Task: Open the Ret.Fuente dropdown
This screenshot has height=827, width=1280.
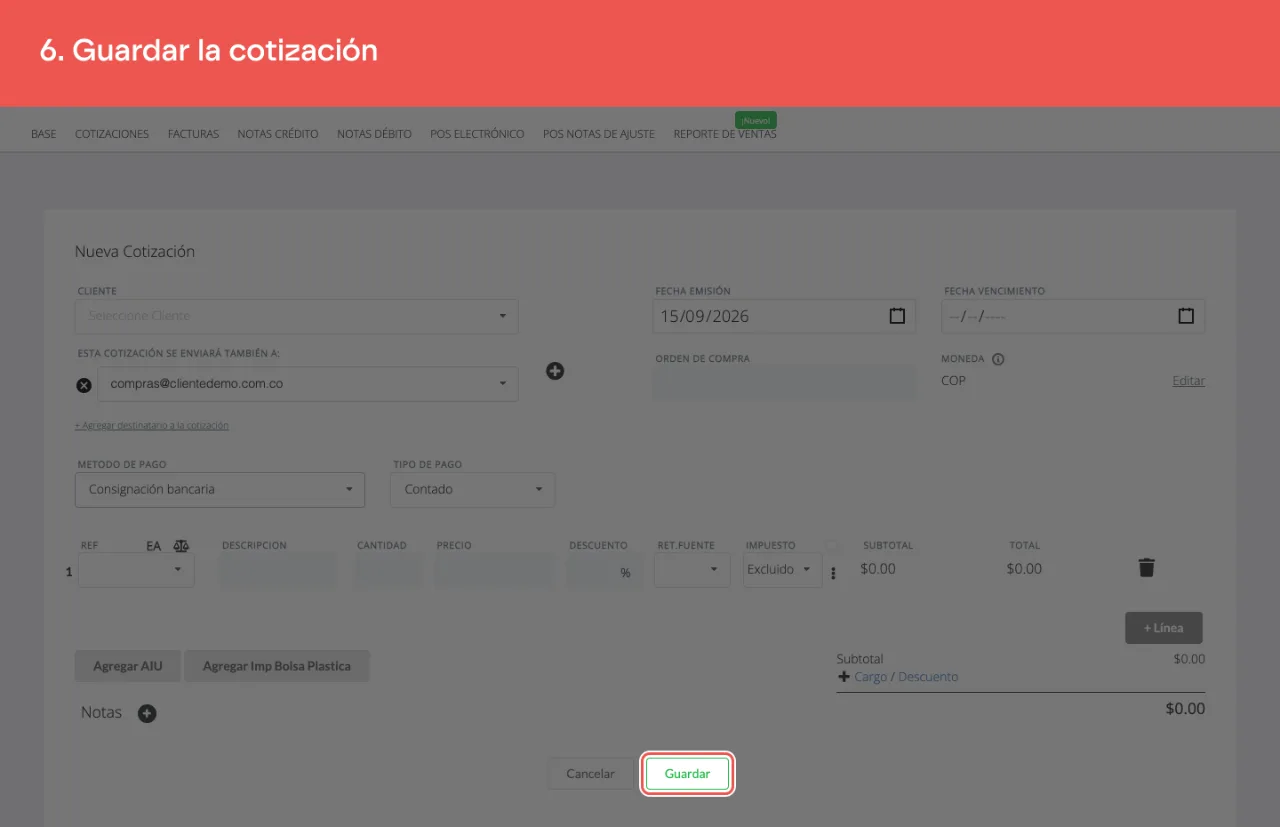Action: click(692, 570)
